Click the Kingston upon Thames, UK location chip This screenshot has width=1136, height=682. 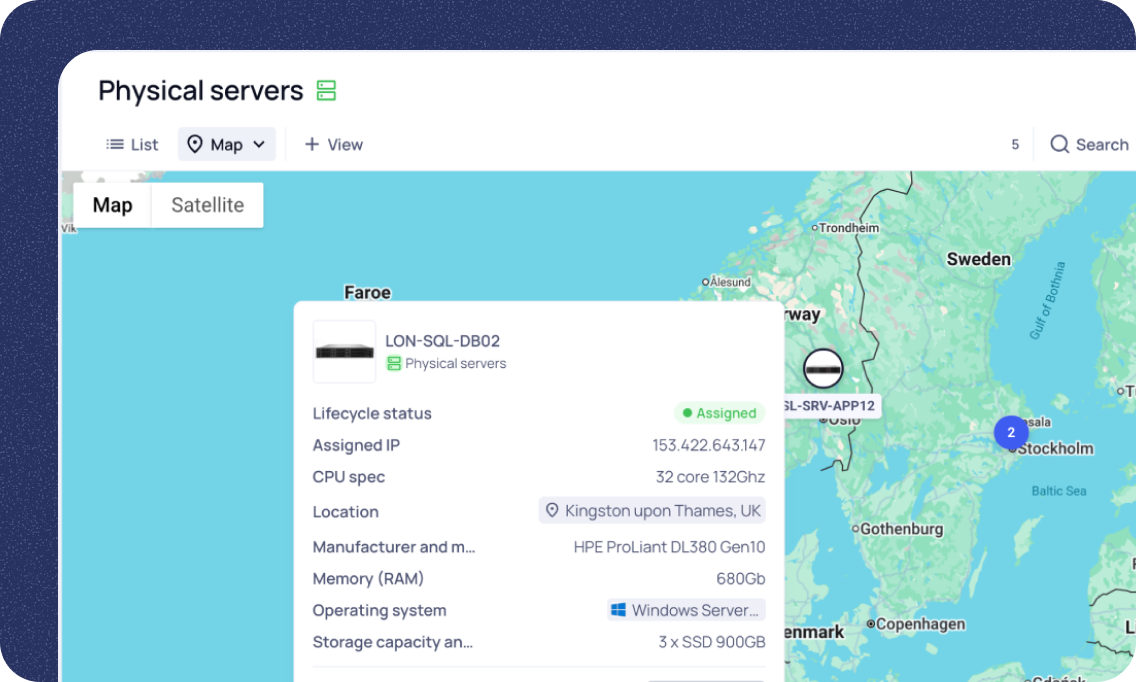652,511
